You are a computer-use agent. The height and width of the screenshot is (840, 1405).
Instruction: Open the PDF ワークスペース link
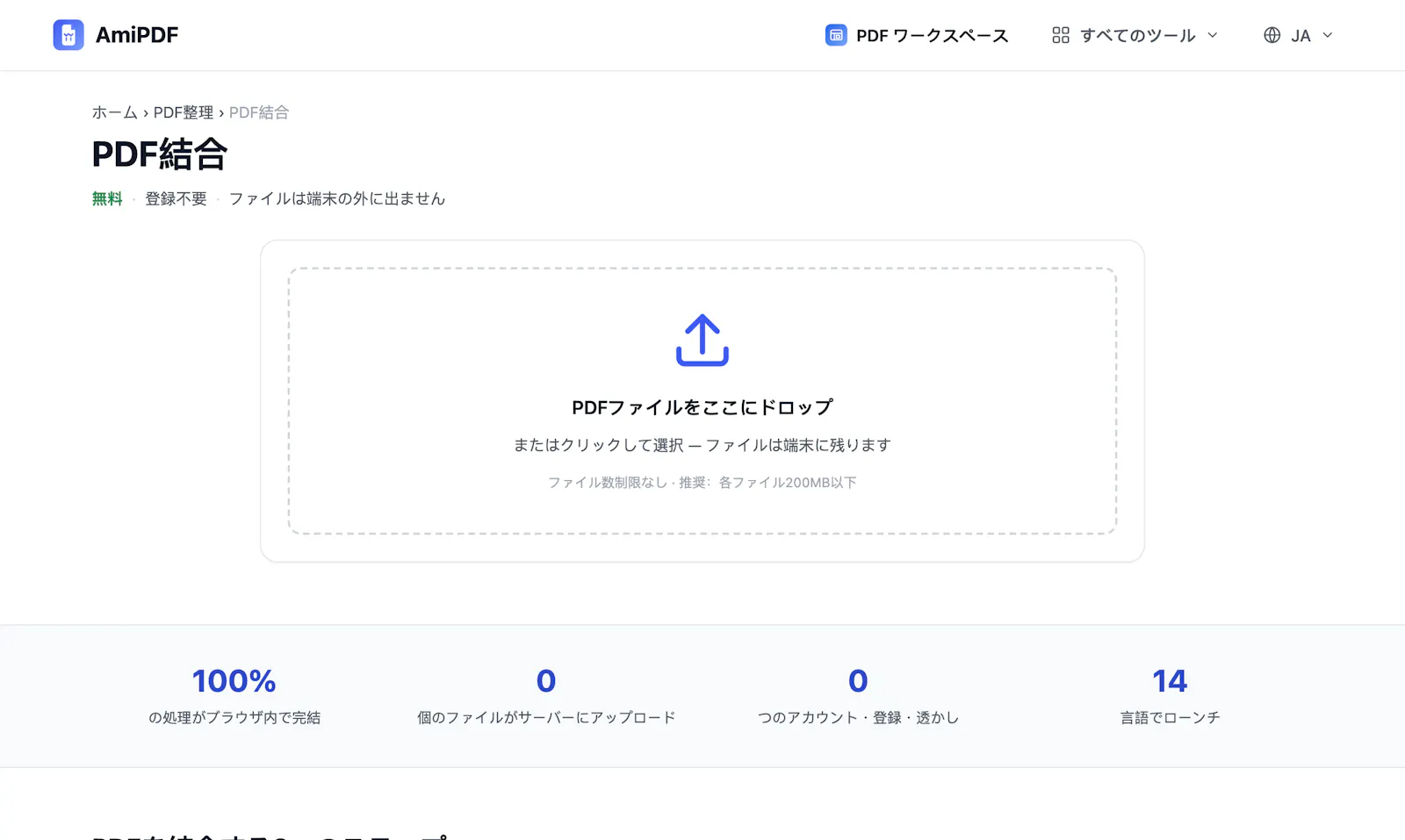click(x=917, y=35)
